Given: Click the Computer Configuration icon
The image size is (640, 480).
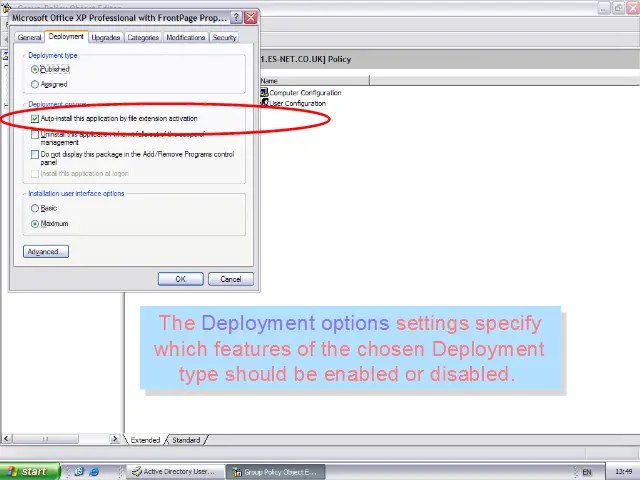Looking at the screenshot, I should [x=265, y=93].
